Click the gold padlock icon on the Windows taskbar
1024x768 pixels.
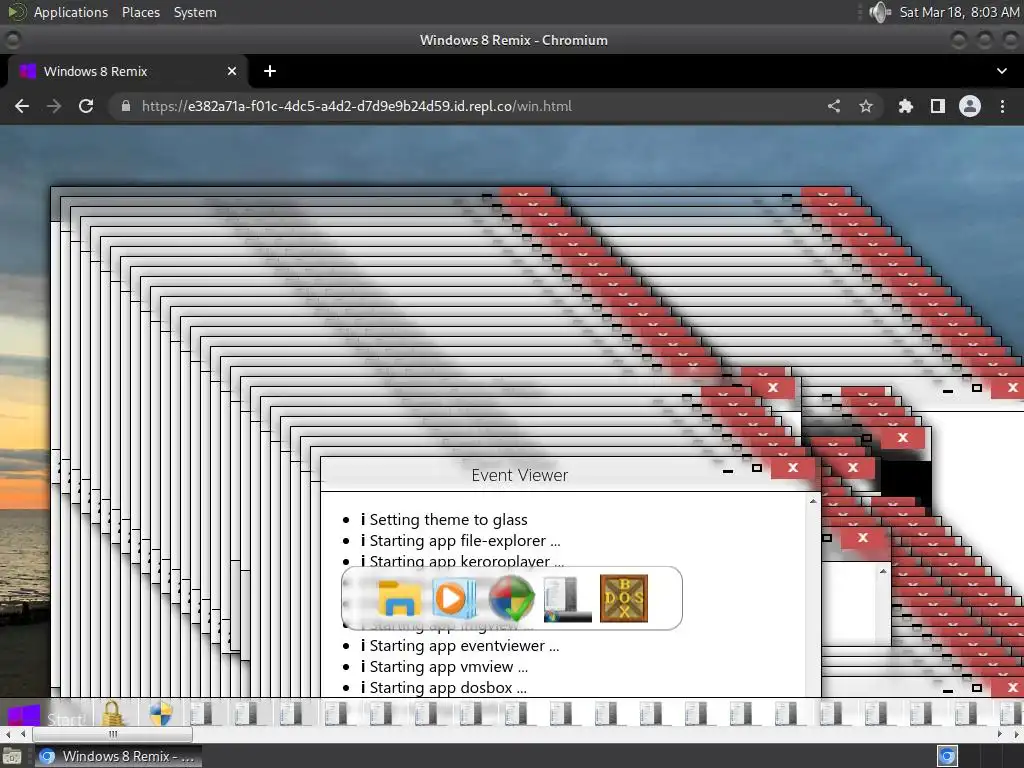112,714
